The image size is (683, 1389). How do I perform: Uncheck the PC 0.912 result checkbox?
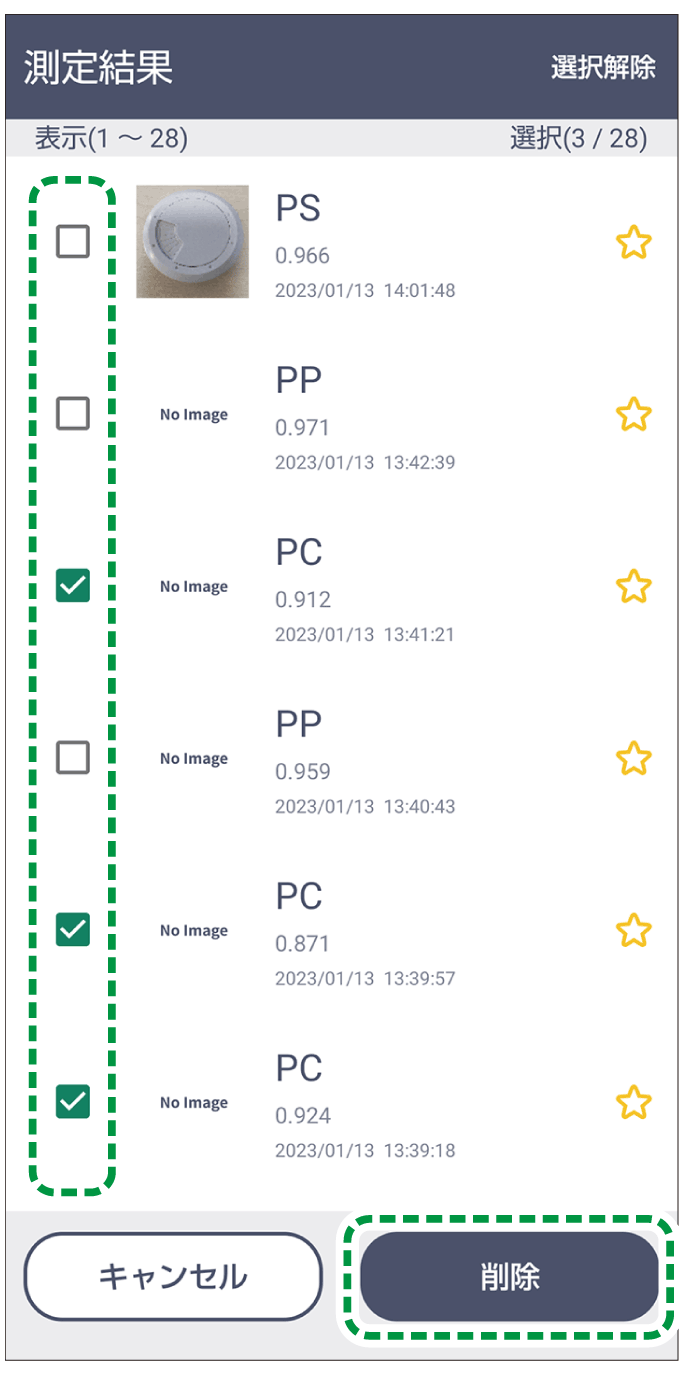[73, 585]
